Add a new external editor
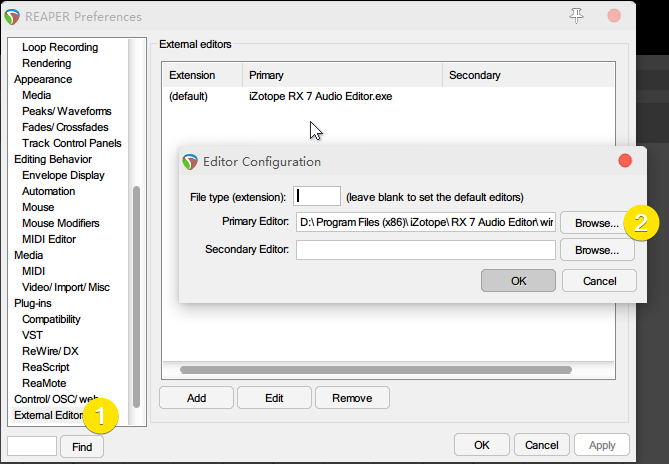 (196, 398)
